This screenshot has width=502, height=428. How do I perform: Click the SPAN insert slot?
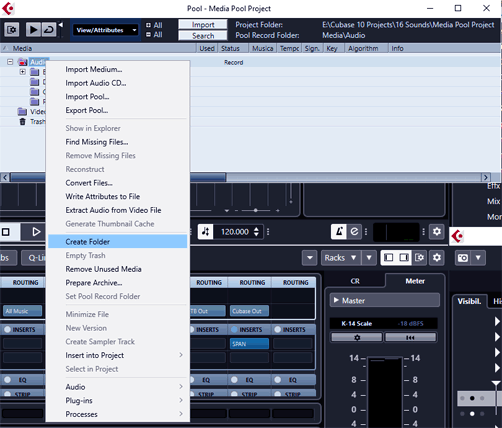pos(249,344)
